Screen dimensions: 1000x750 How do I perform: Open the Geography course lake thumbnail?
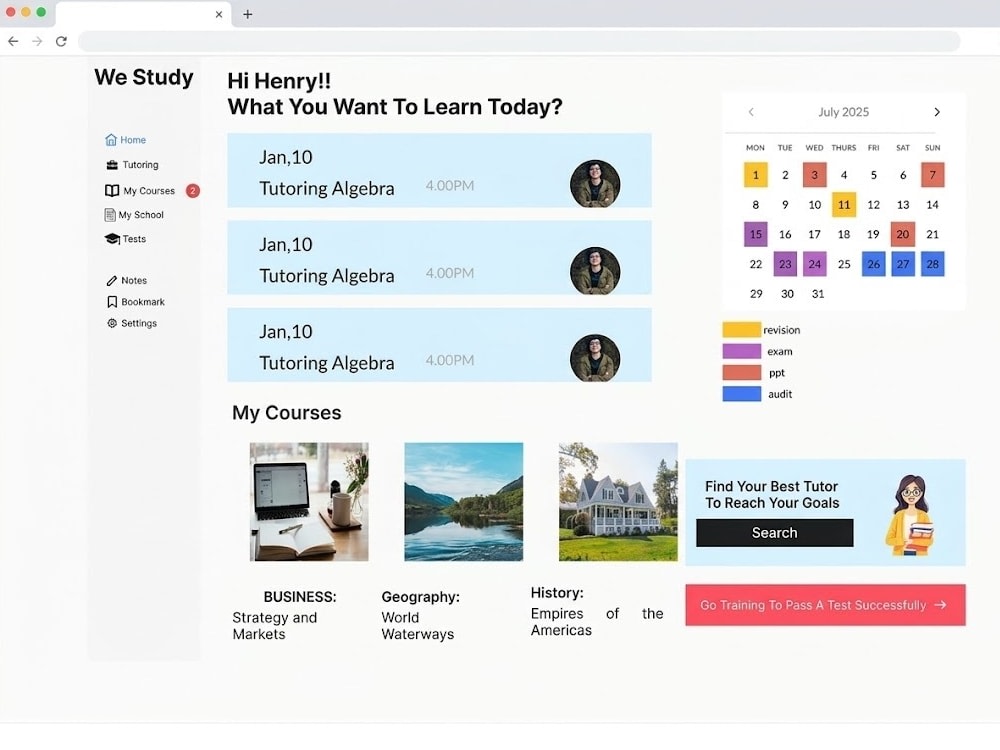(x=464, y=502)
